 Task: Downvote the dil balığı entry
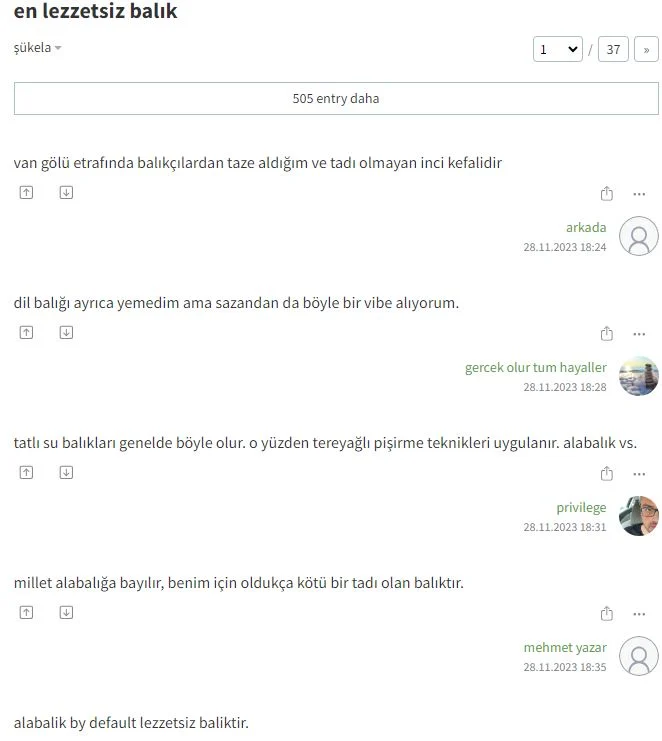[66, 332]
